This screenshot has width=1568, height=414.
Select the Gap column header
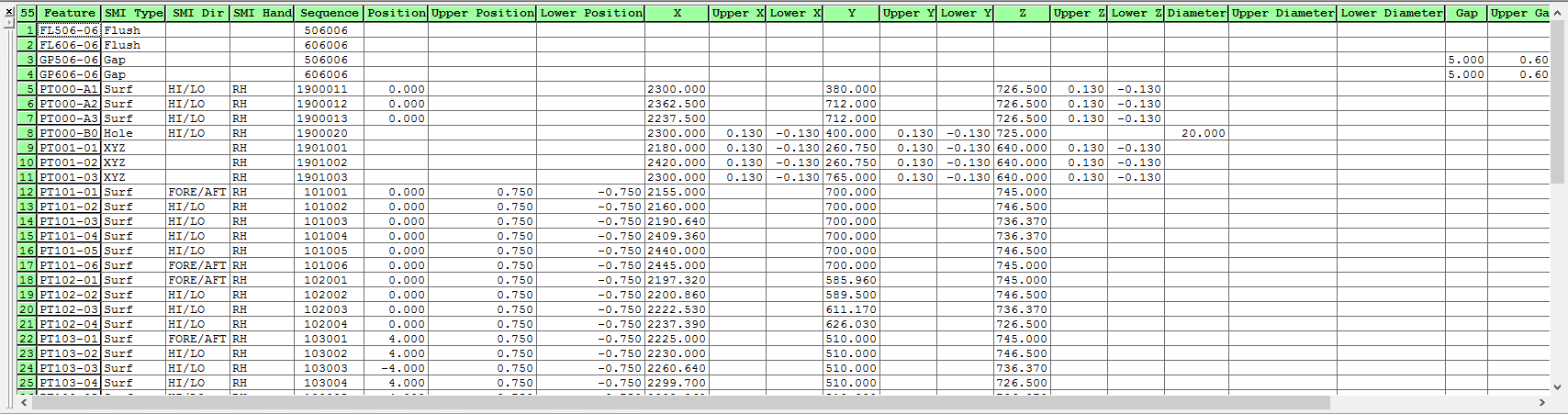click(x=1466, y=13)
